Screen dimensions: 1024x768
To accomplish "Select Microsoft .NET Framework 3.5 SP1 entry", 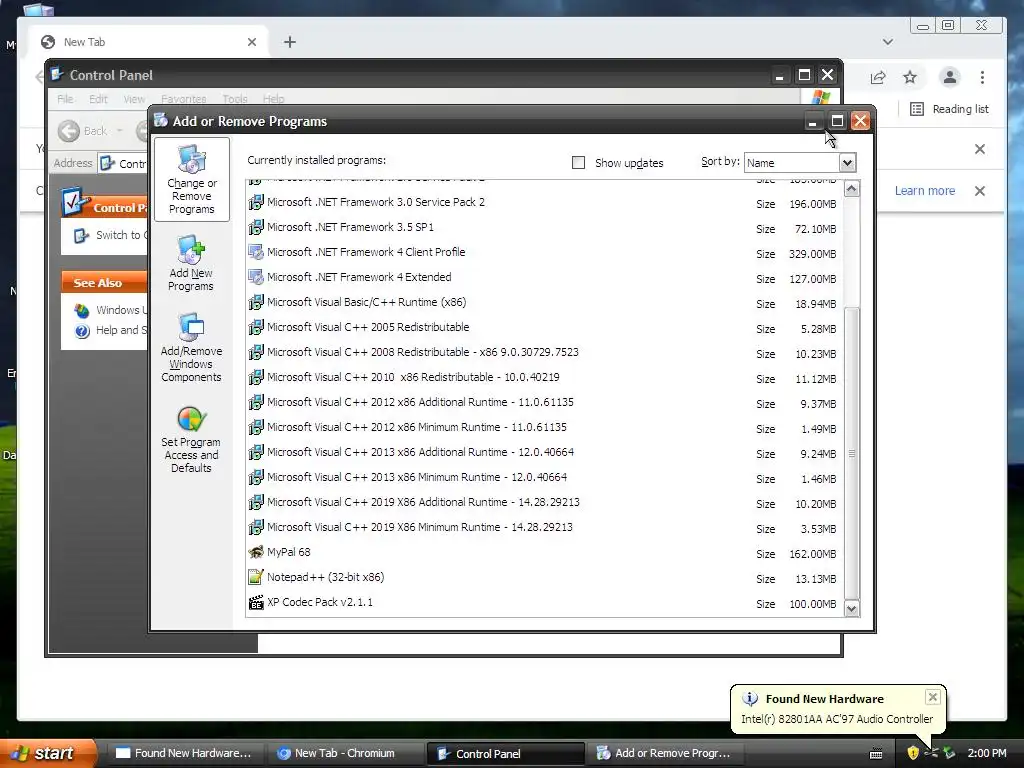I will (545, 228).
